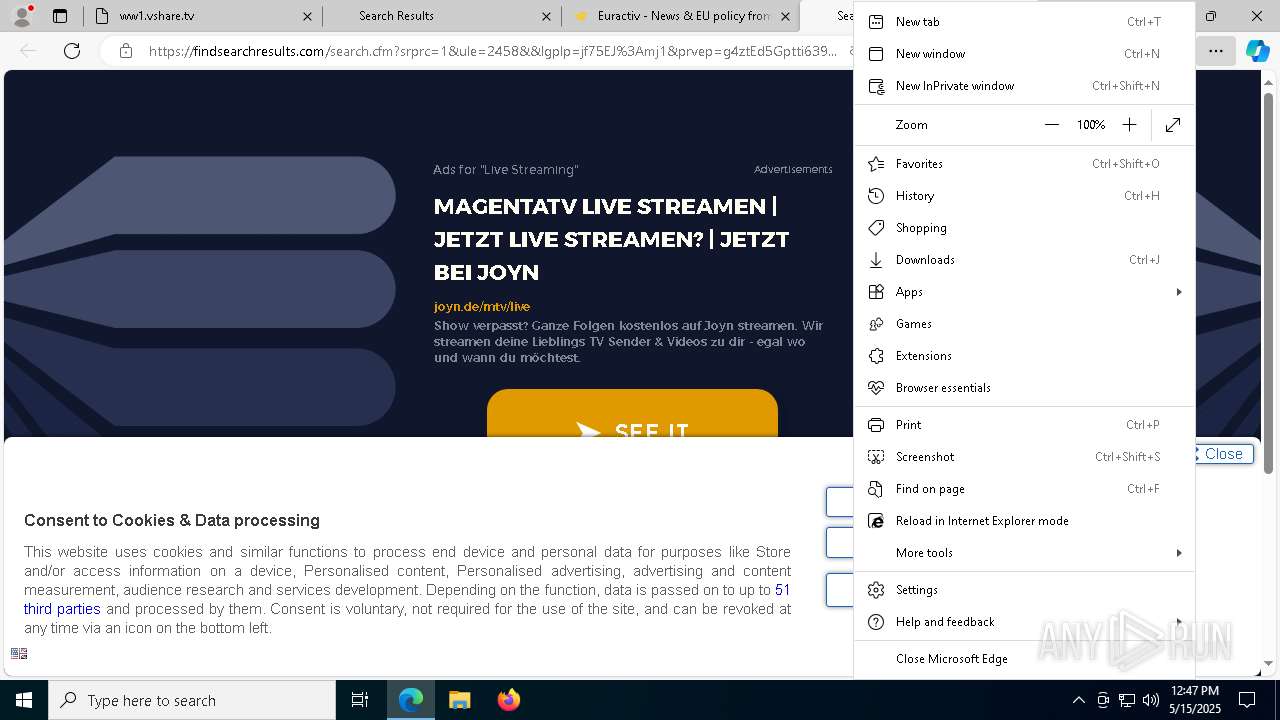Click the Extensions puzzle icon
1280x720 pixels.
coord(876,355)
